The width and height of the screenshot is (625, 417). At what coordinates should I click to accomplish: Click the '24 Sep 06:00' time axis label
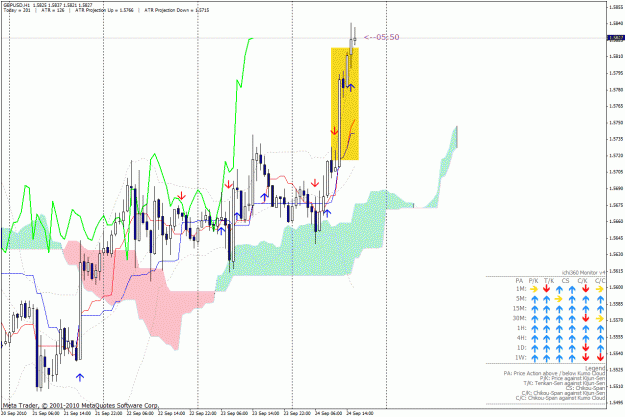click(x=329, y=413)
